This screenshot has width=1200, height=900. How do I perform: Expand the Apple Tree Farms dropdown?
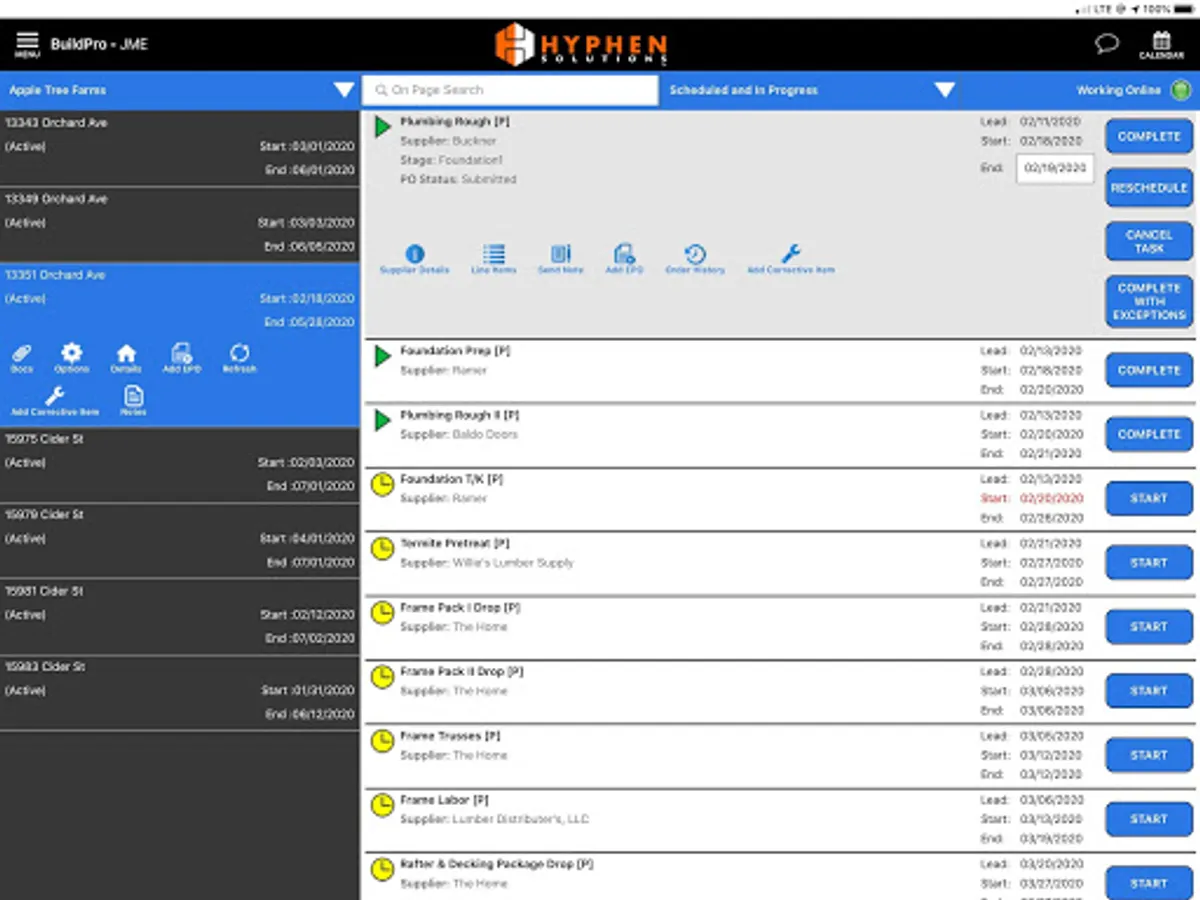(344, 90)
